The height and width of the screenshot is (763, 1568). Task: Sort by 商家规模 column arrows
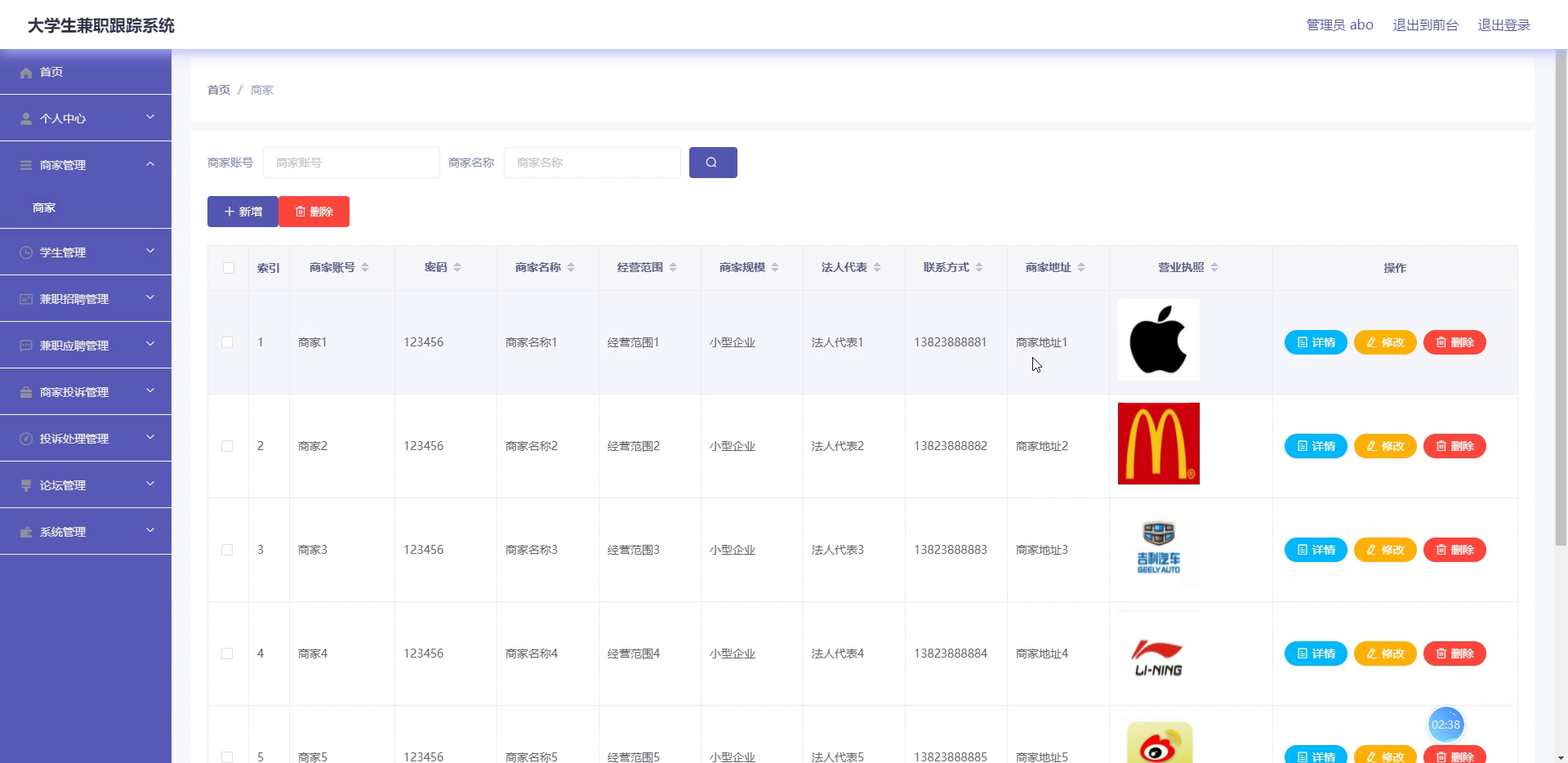775,268
